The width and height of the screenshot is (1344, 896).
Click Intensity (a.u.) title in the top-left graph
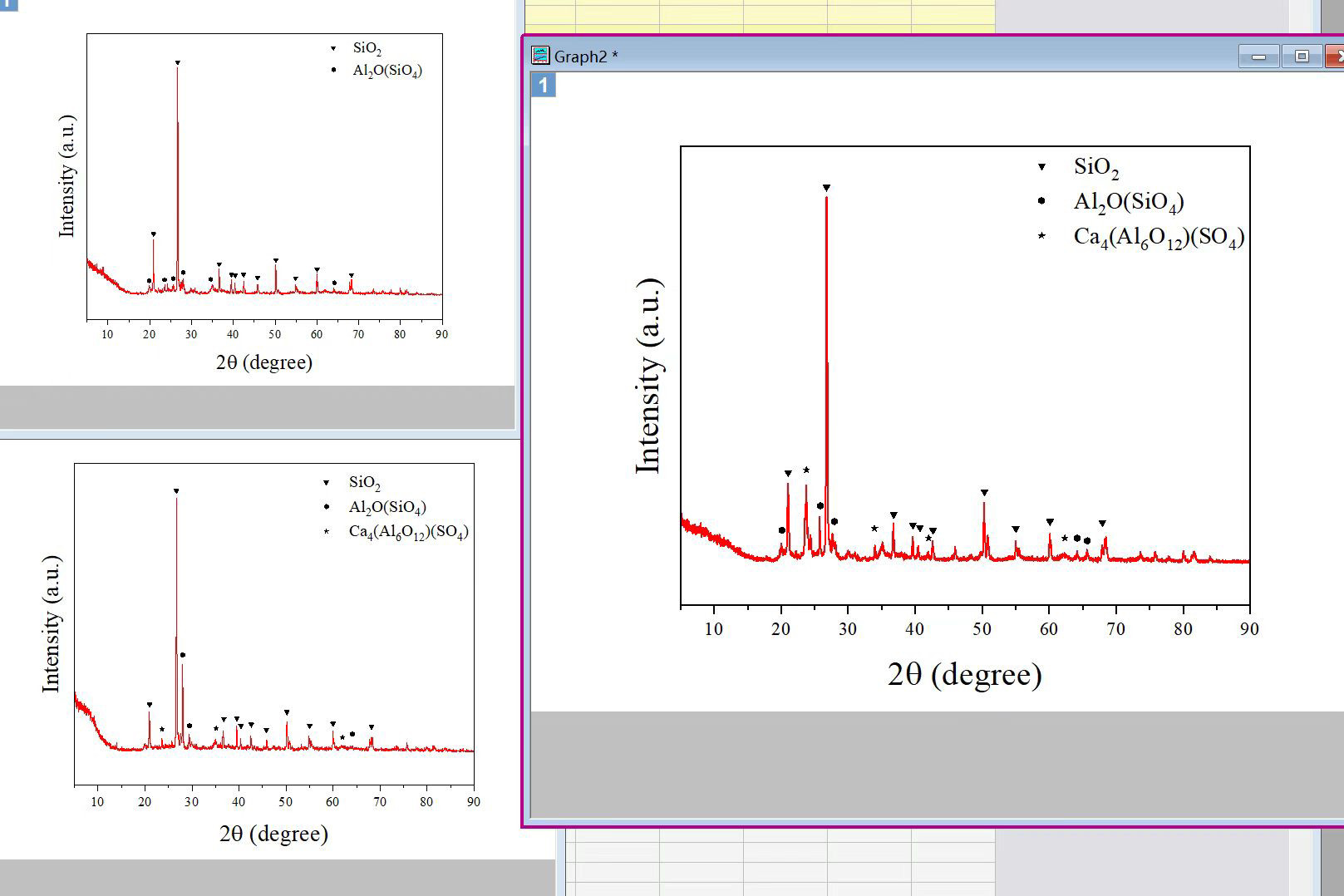66,176
